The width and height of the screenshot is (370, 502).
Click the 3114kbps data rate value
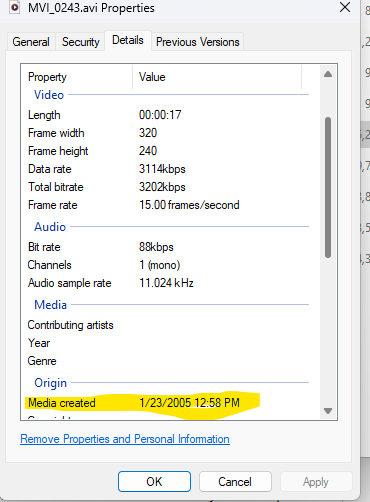coord(162,169)
